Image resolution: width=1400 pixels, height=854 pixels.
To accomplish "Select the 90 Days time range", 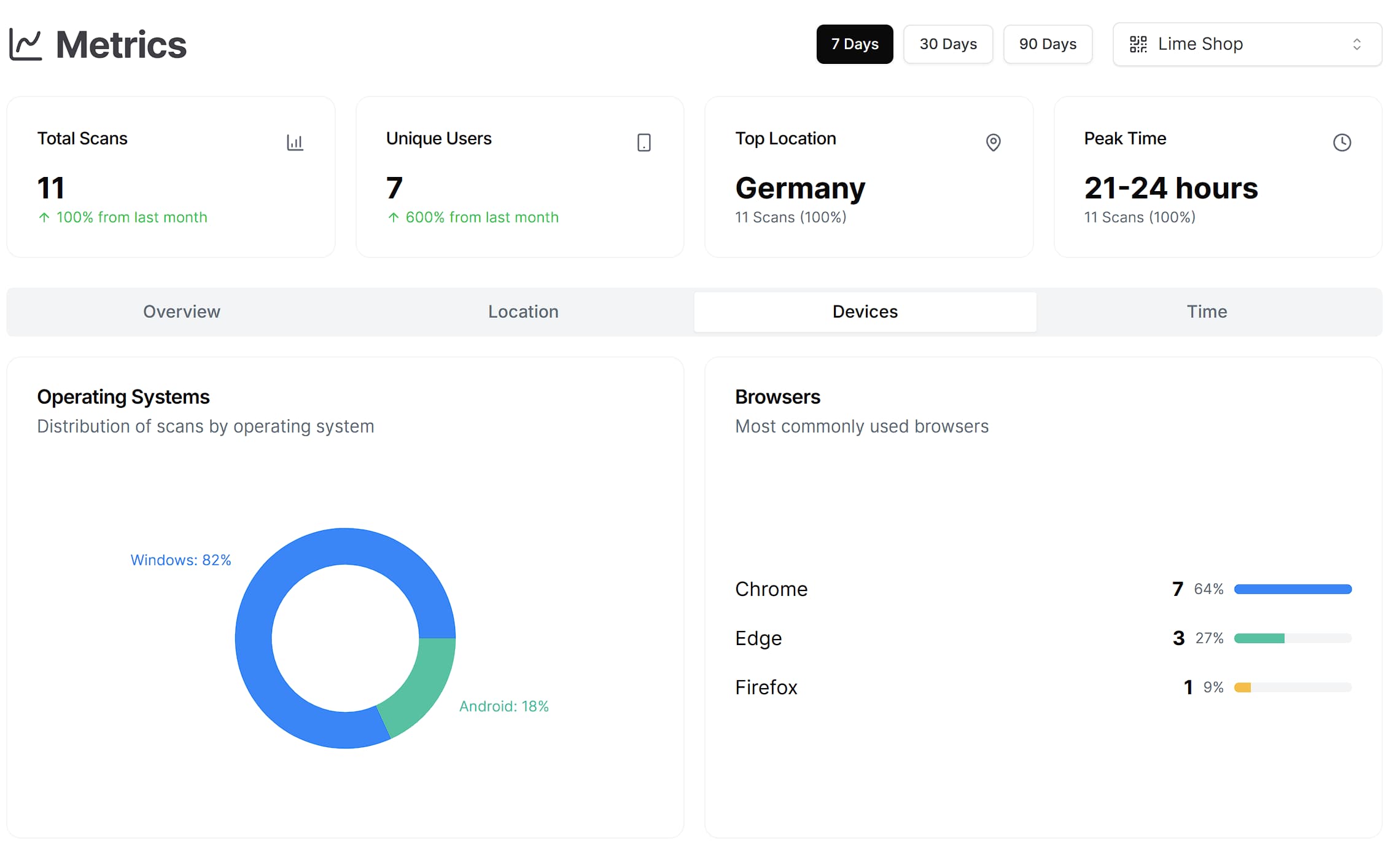I will coord(1048,44).
